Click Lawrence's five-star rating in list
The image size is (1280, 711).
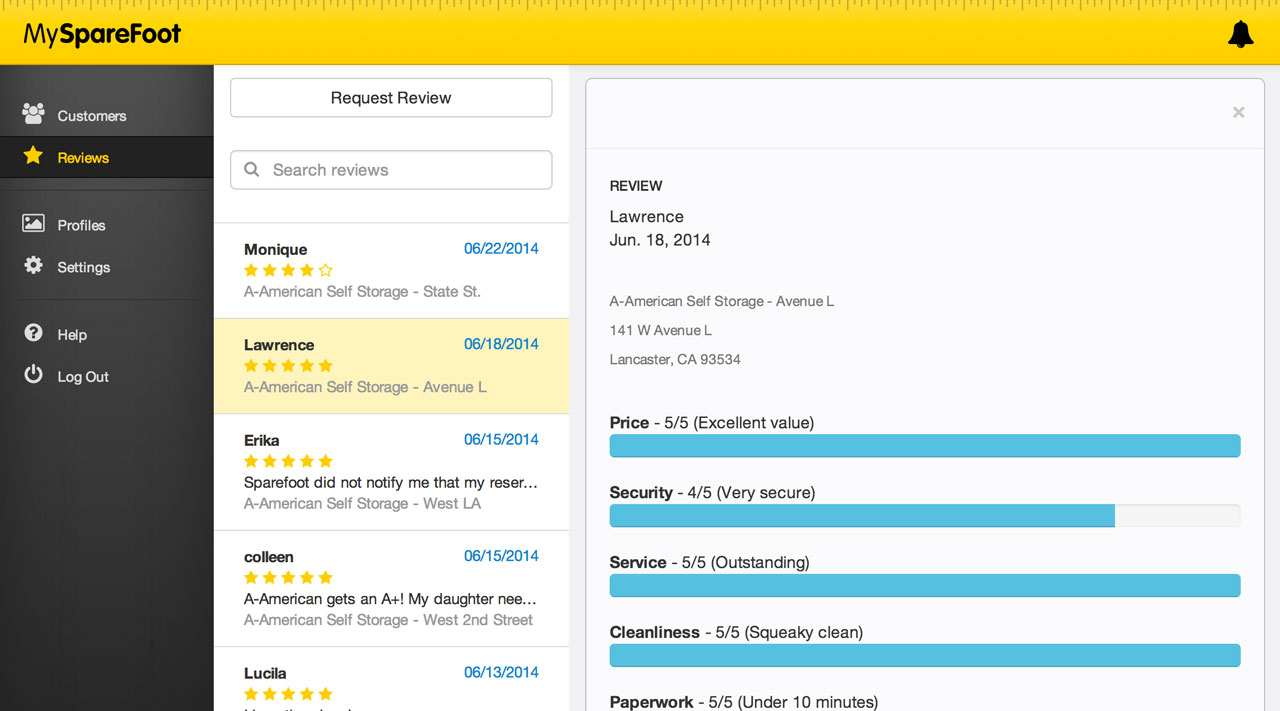[x=288, y=366]
